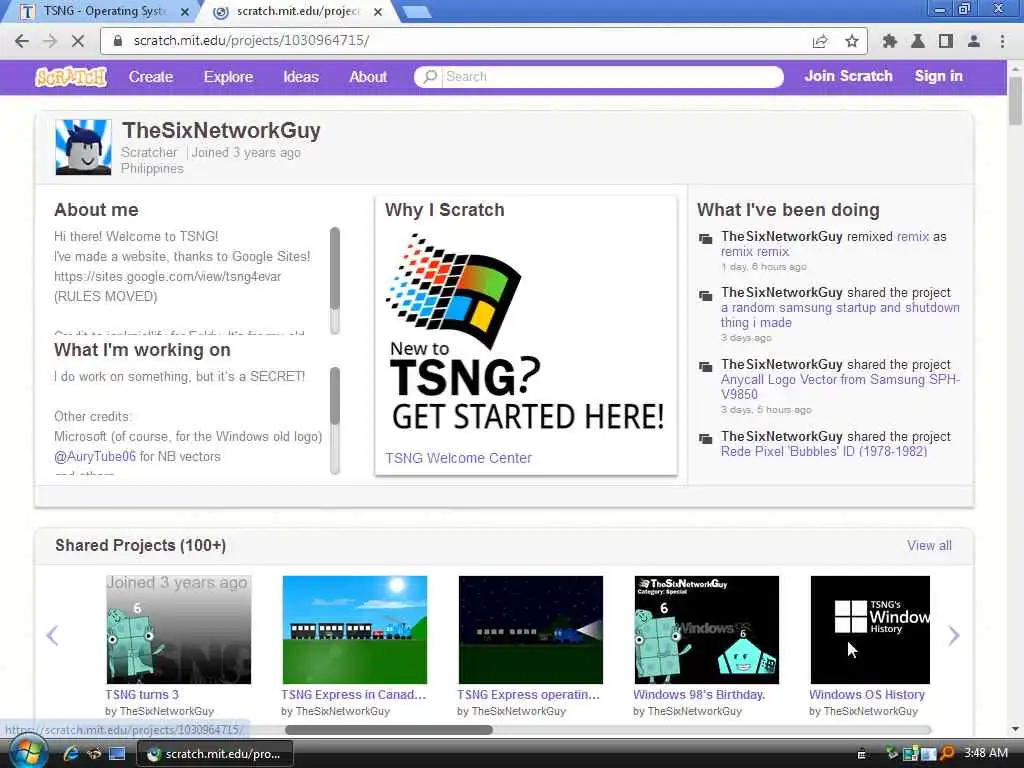Screen dimensions: 1024x768
Task: Click the 3:48 AM taskbar clock
Action: pyautogui.click(x=985, y=753)
